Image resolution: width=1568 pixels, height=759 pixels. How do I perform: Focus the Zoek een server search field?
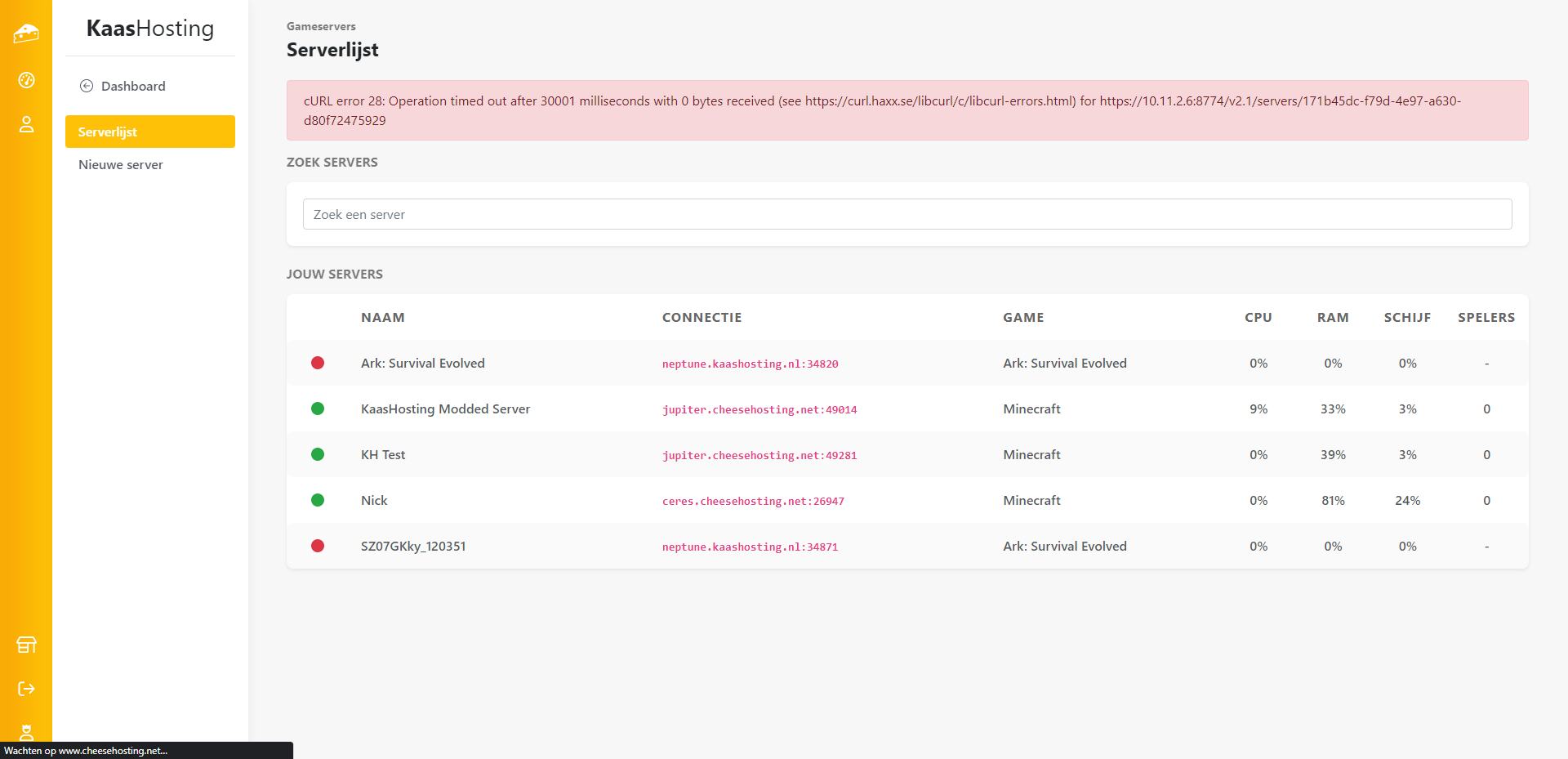click(906, 214)
